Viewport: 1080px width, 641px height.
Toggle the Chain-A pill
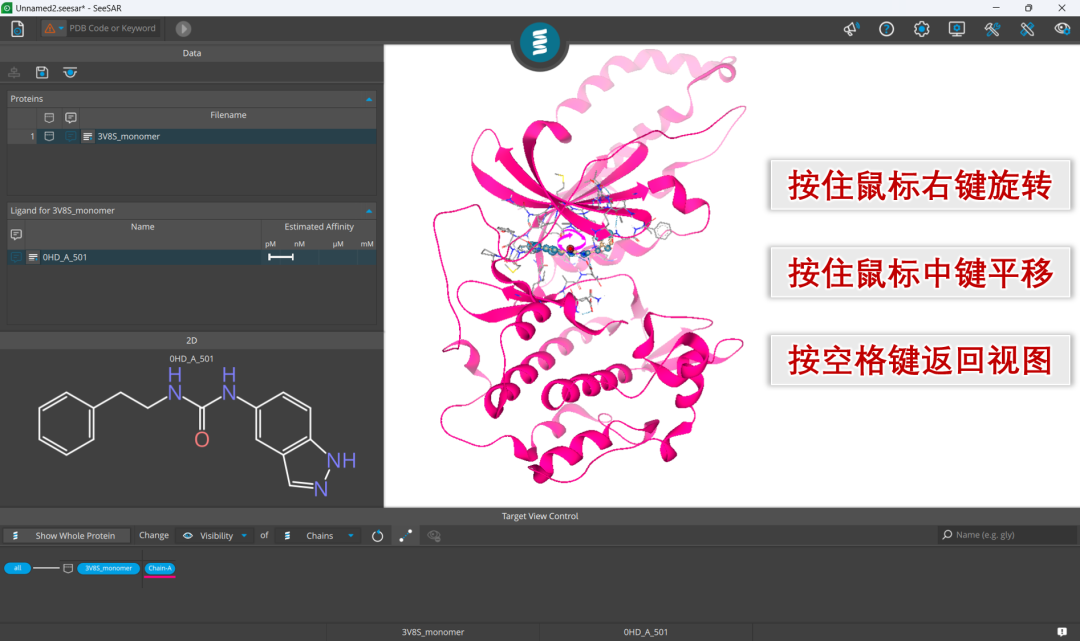[160, 568]
